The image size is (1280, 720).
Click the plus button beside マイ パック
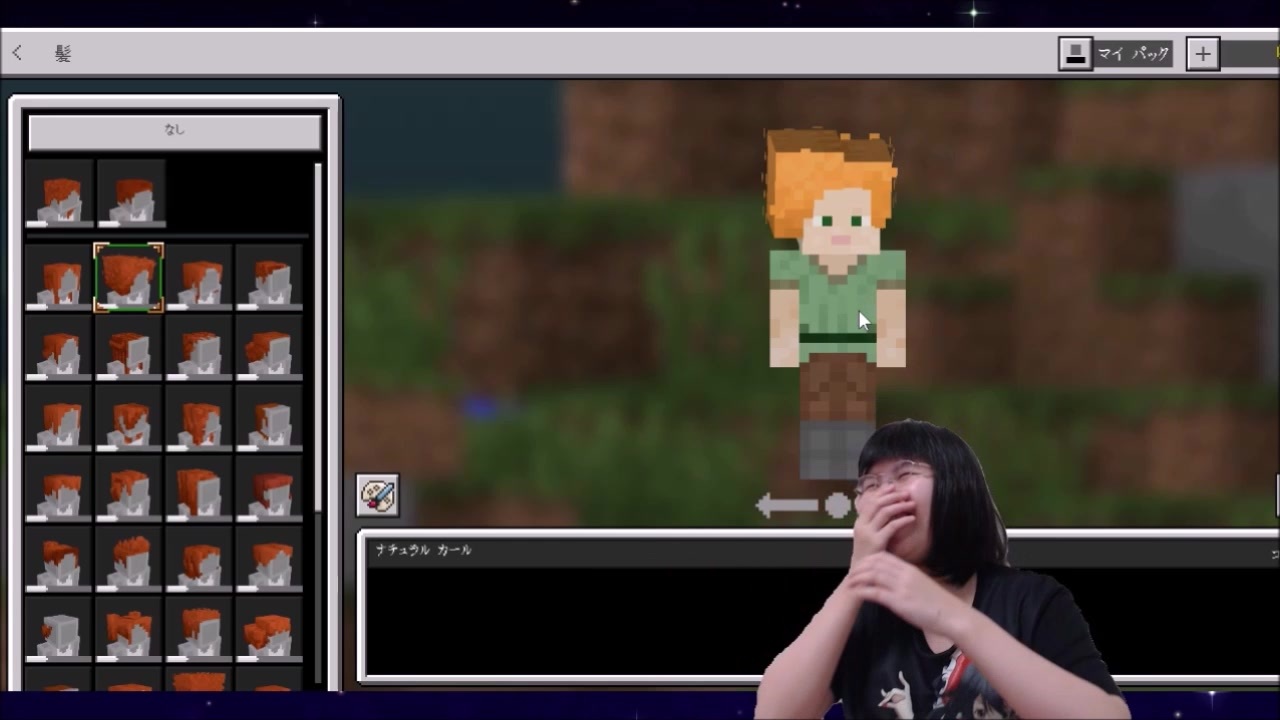(x=1202, y=54)
